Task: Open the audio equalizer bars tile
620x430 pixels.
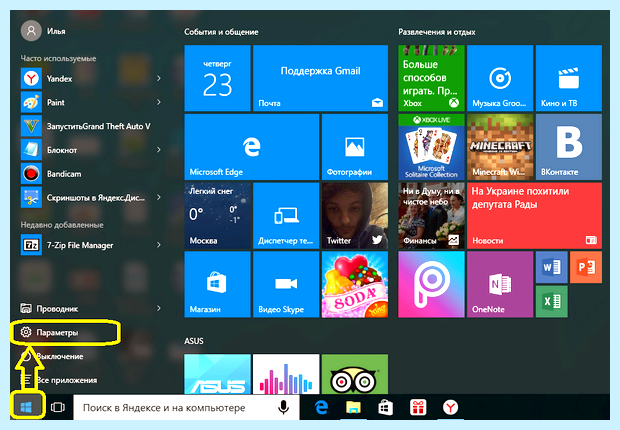Action: (x=286, y=374)
